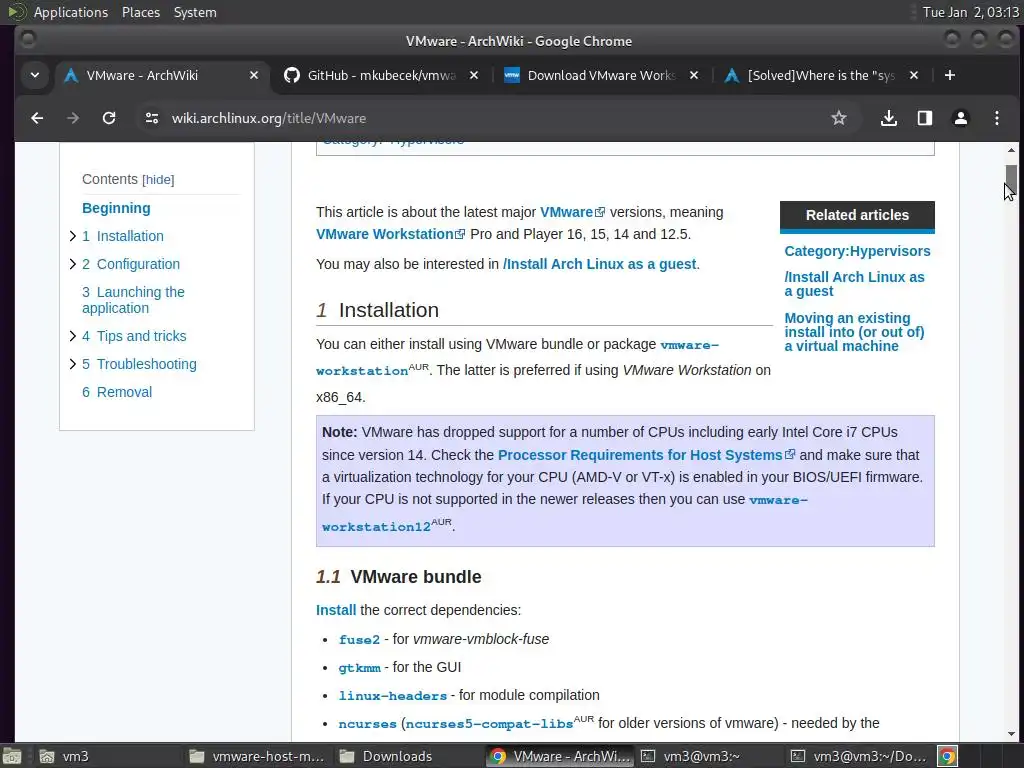Go to 1 Installation in Contents
Image resolution: width=1024 pixels, height=768 pixels.
click(123, 236)
